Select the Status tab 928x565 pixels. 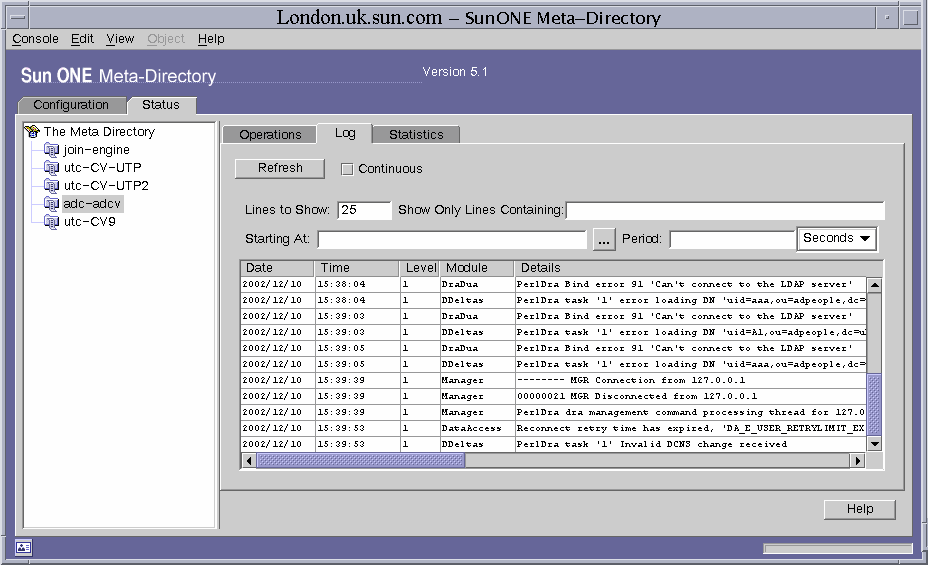(161, 105)
